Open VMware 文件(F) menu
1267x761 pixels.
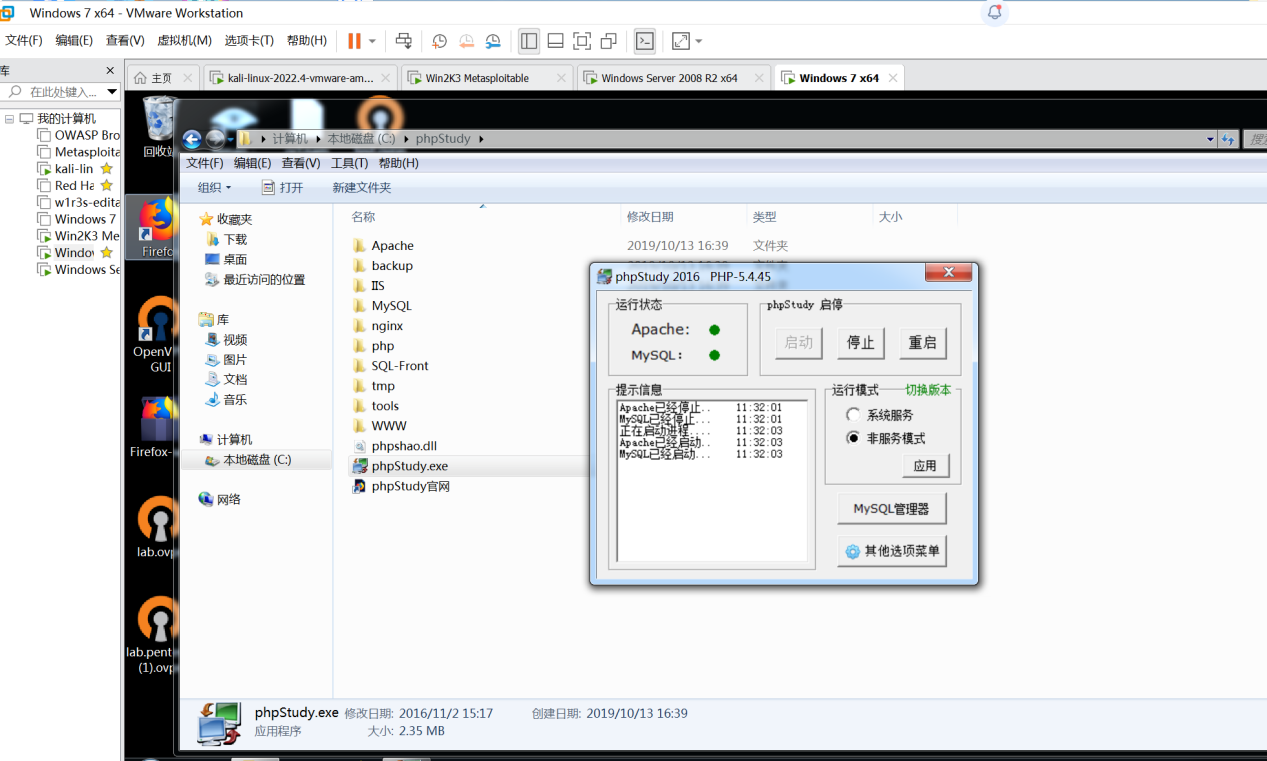tap(24, 41)
